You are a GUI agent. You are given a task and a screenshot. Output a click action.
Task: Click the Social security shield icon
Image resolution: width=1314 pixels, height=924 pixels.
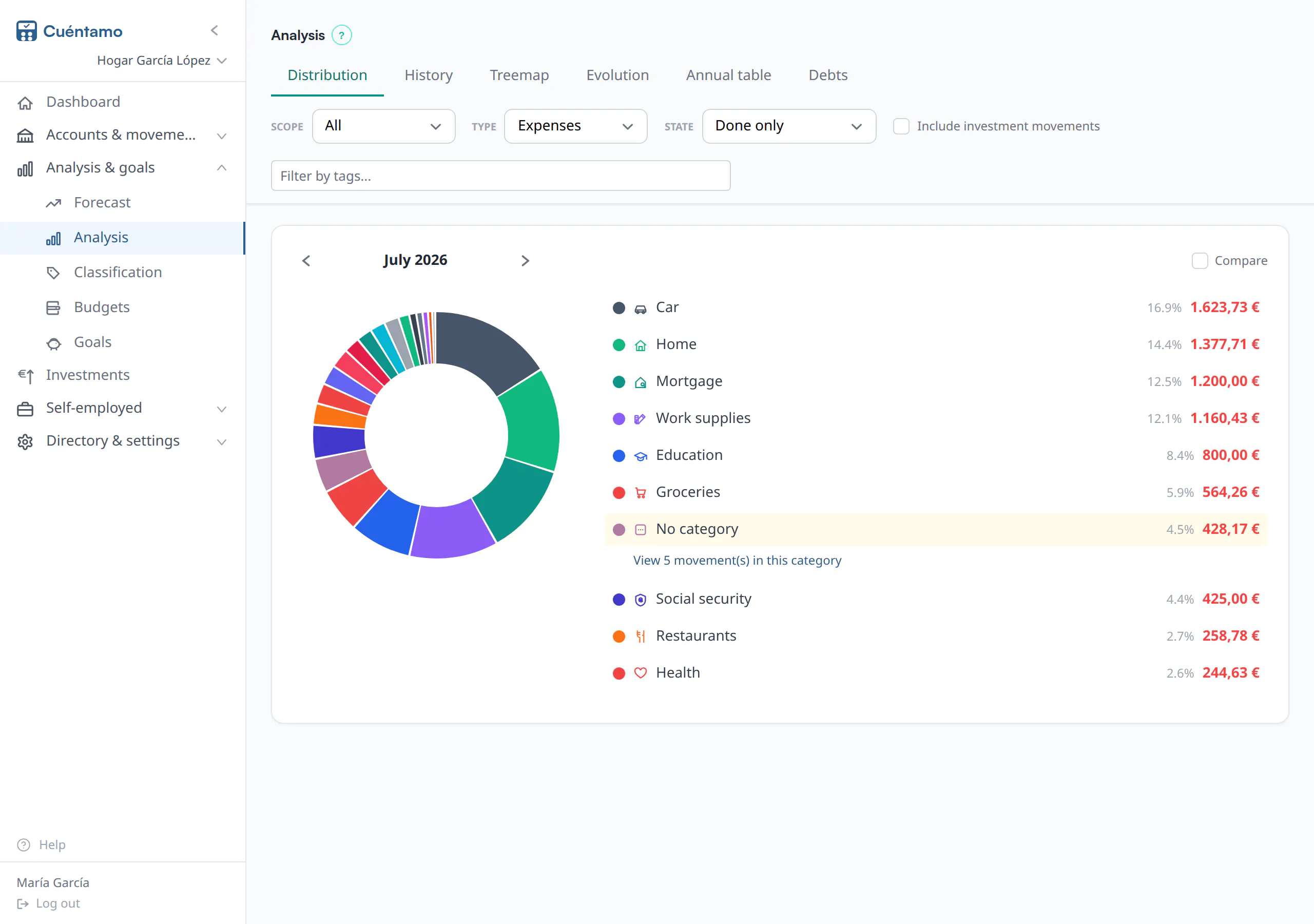coord(641,600)
